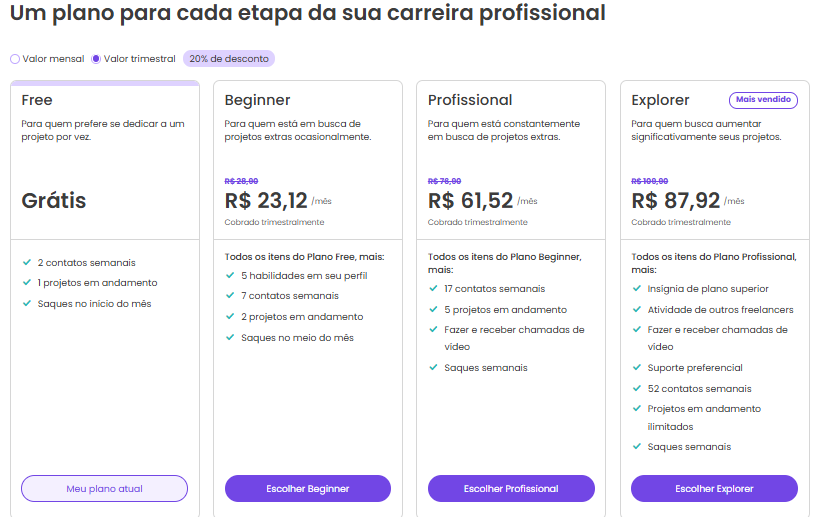Select the Valor trimestral billing option
The height and width of the screenshot is (517, 815).
coord(96,59)
